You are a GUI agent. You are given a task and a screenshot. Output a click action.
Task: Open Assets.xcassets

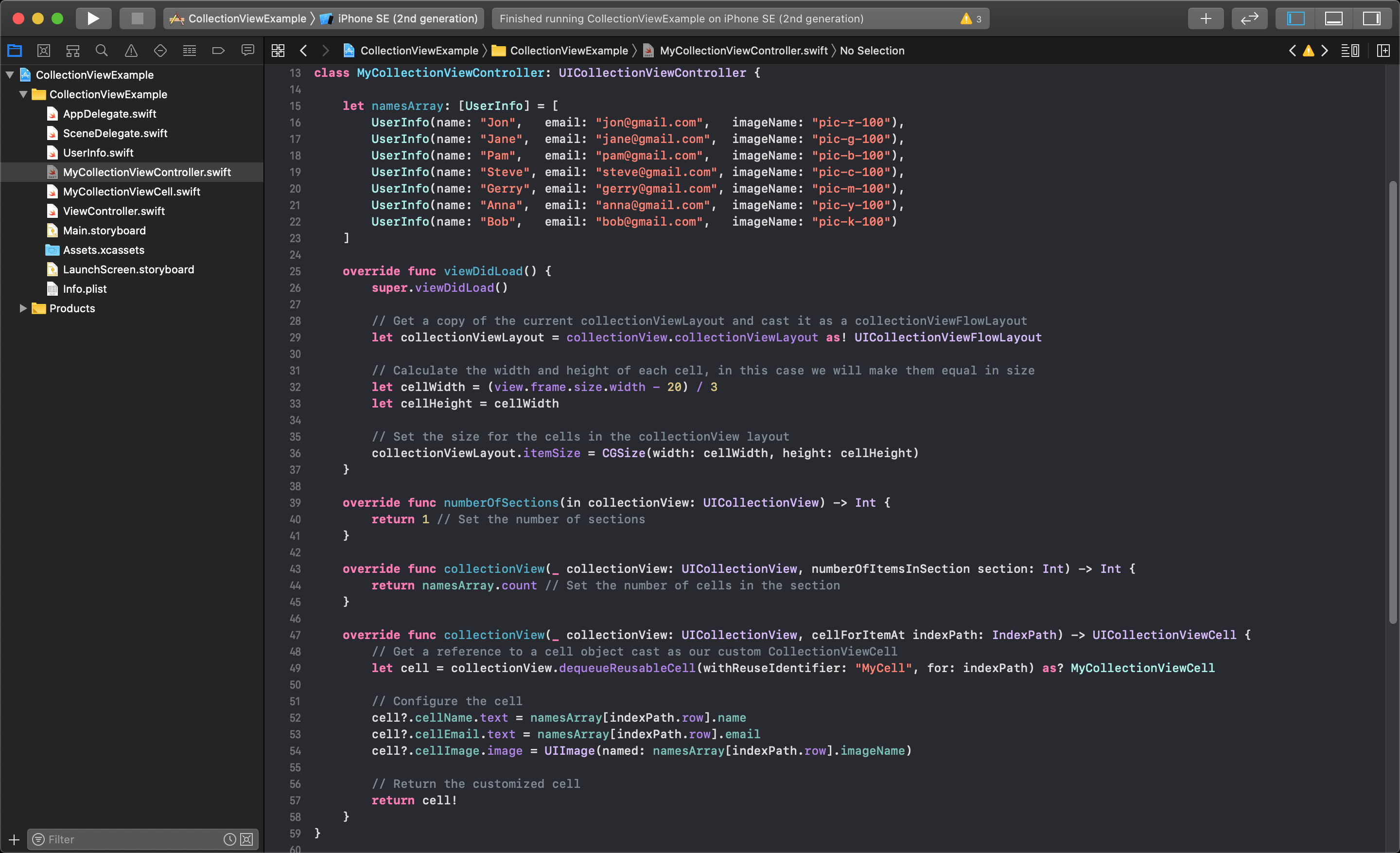tap(132, 249)
